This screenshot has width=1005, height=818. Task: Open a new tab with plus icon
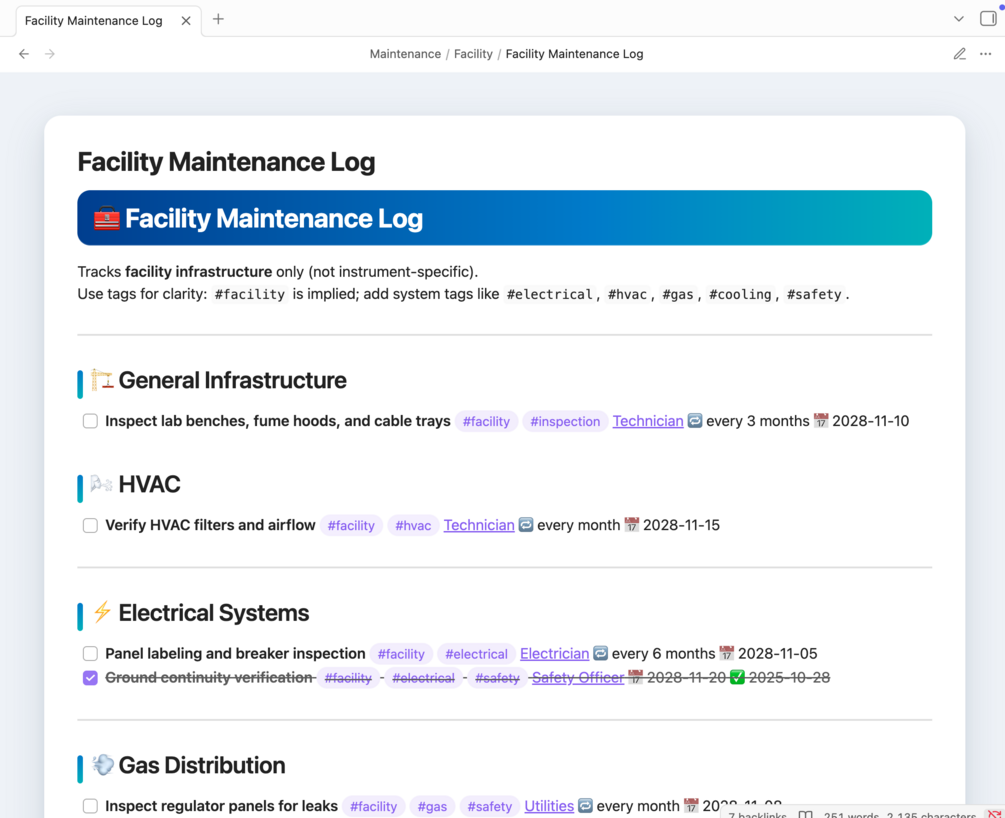pos(219,19)
